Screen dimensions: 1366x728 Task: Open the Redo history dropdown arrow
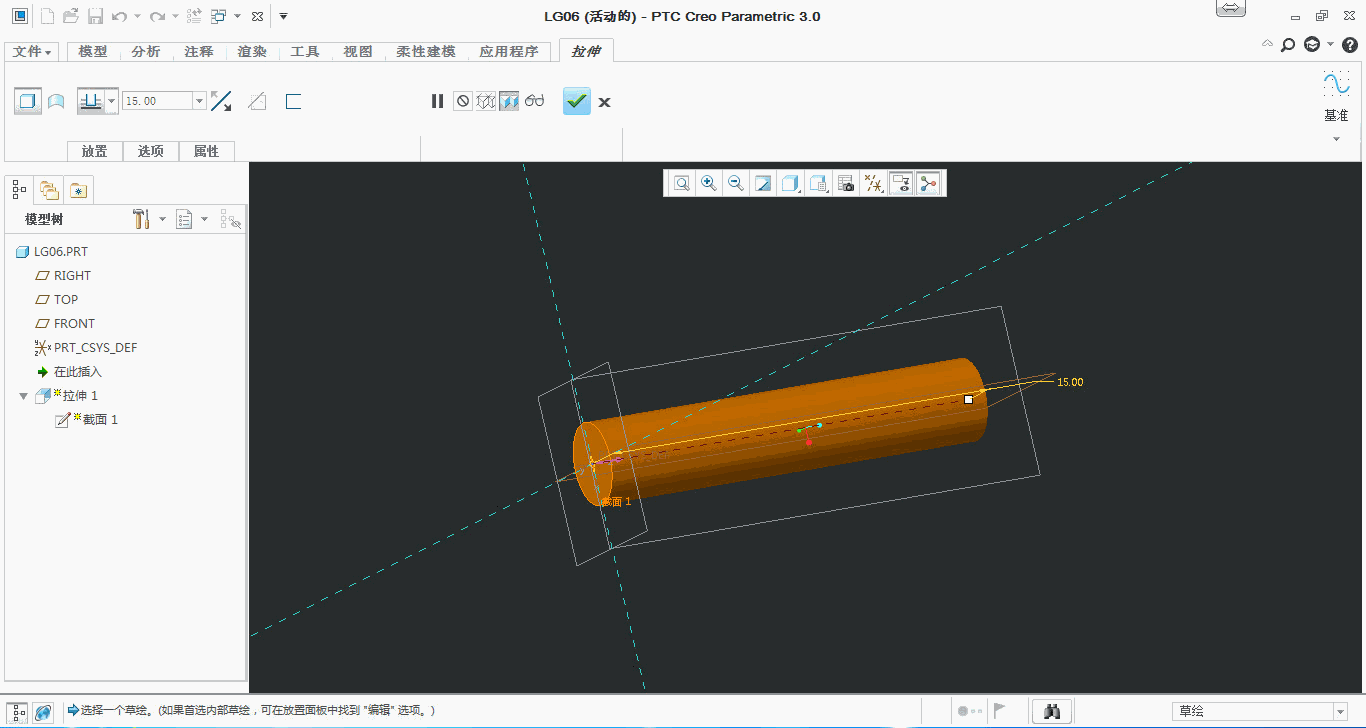tap(174, 17)
